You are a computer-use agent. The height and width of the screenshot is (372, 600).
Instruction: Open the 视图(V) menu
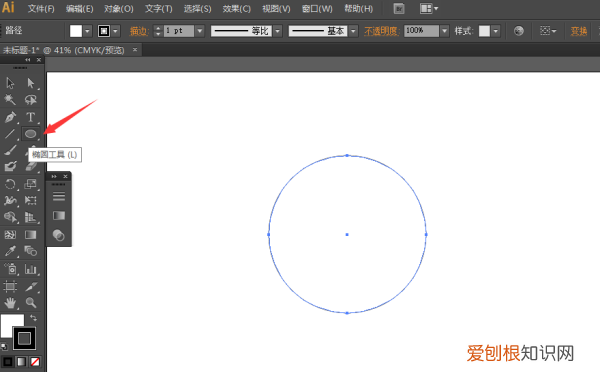click(x=276, y=8)
